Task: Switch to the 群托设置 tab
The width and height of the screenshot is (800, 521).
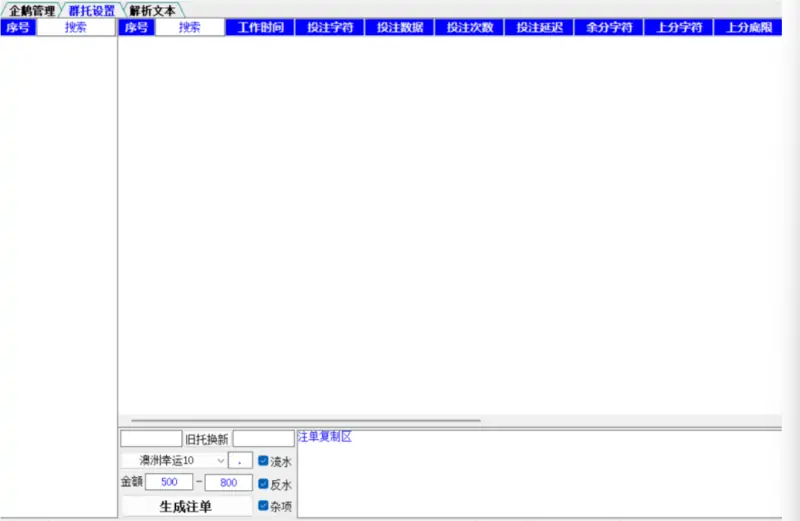Action: pyautogui.click(x=91, y=10)
